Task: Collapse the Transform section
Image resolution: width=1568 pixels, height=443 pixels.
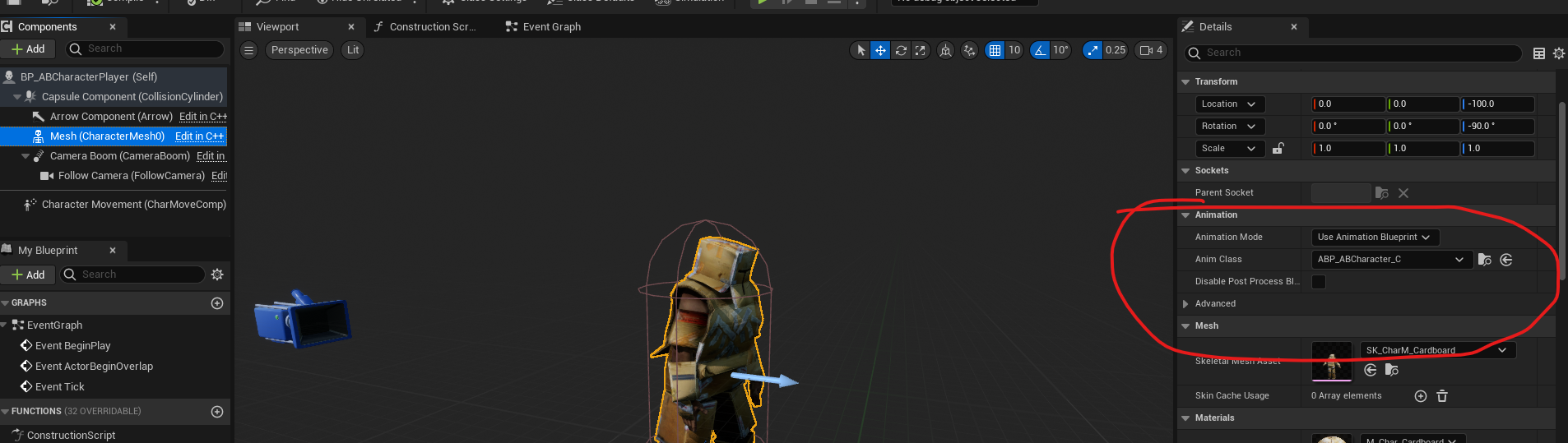Action: (1185, 82)
